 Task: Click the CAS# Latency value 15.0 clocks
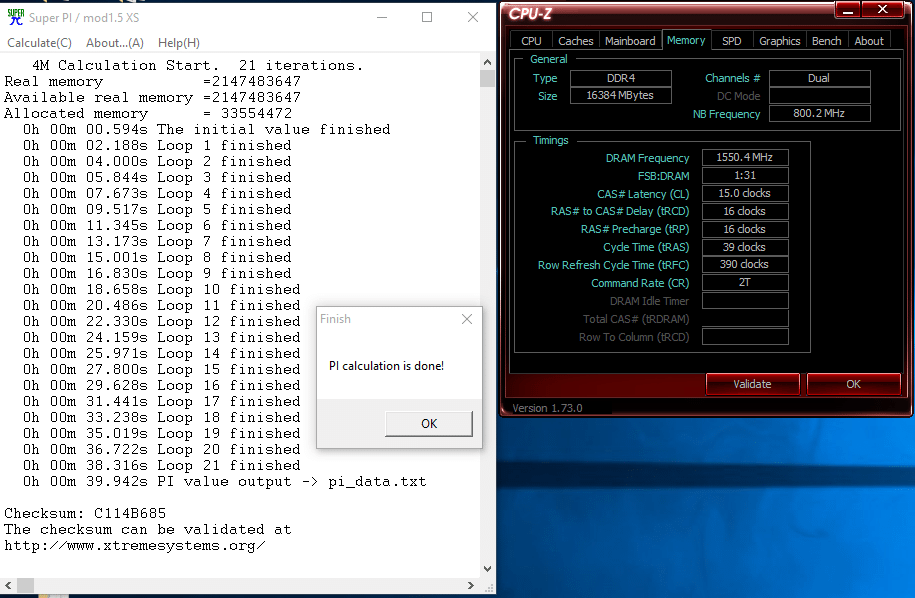click(745, 193)
